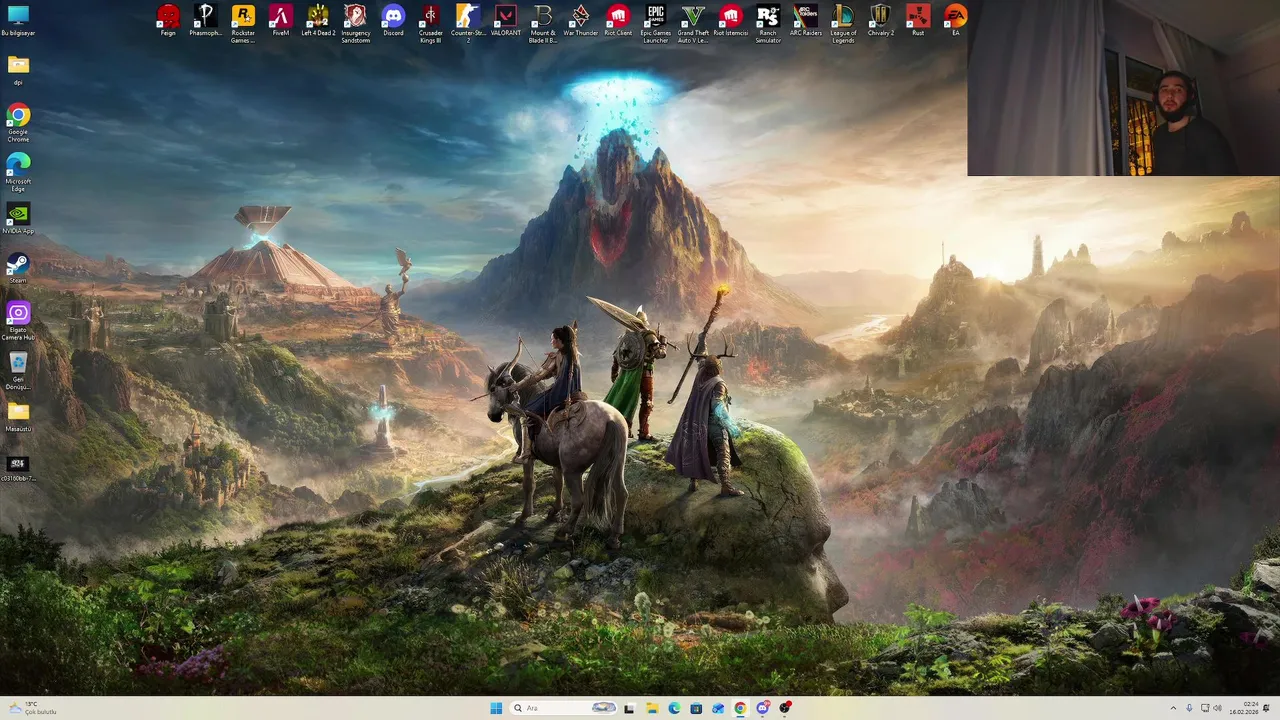Open the notifications bell icon
Viewport: 1280px width, 720px height.
[x=1267, y=708]
